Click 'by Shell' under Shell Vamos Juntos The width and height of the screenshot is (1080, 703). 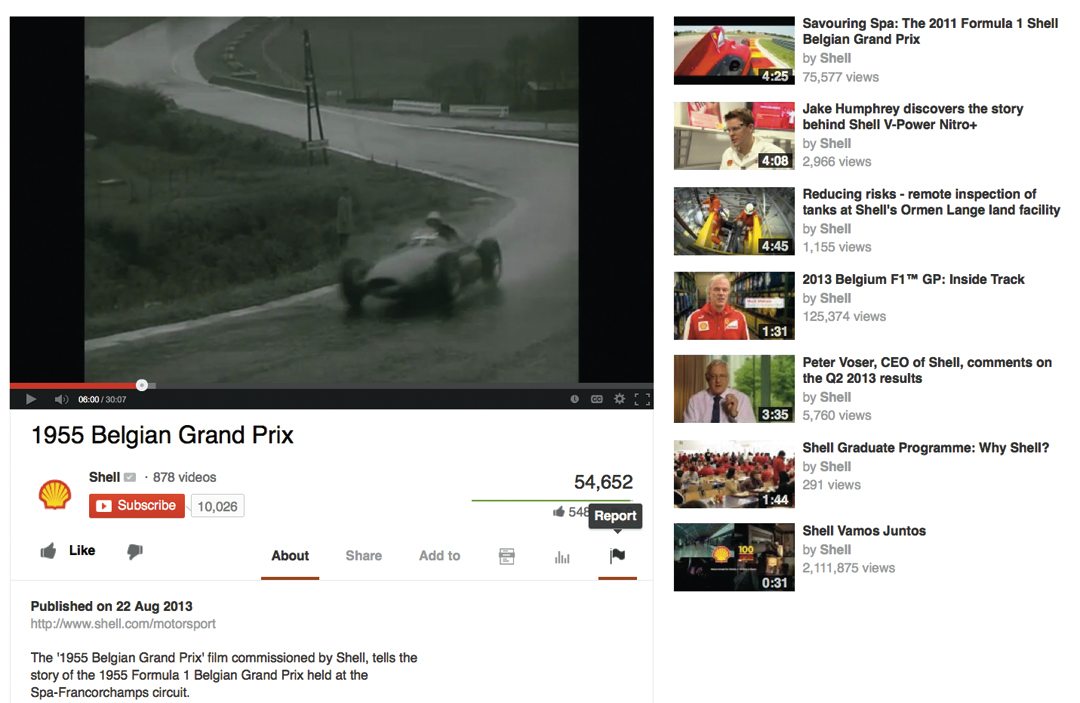(827, 549)
